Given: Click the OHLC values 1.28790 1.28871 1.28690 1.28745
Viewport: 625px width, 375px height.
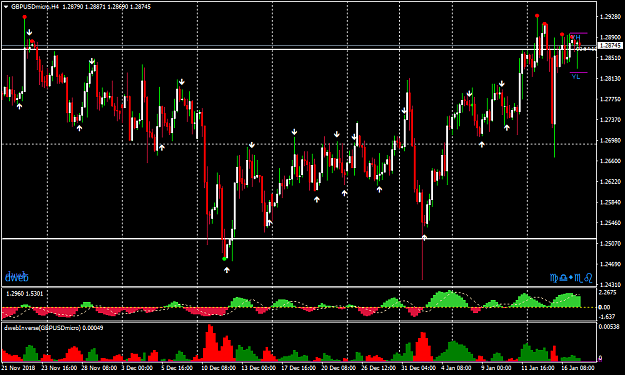Looking at the screenshot, I should tap(107, 7).
